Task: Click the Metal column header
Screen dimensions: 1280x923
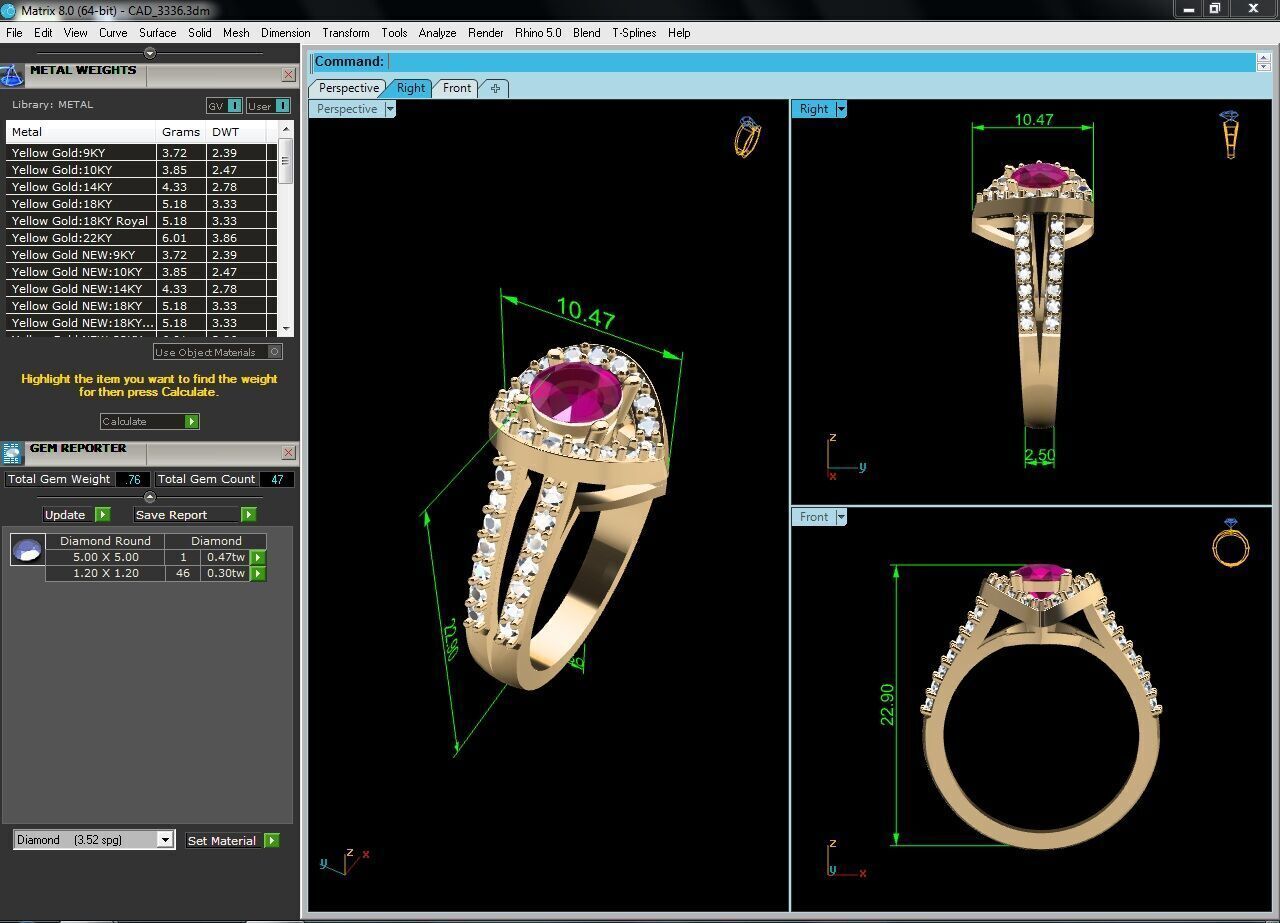Action: (x=81, y=132)
